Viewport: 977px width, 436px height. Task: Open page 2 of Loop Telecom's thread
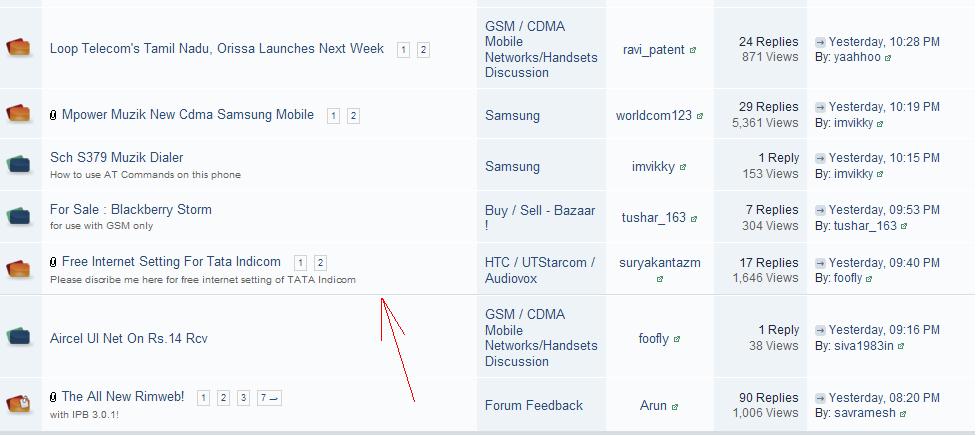423,50
